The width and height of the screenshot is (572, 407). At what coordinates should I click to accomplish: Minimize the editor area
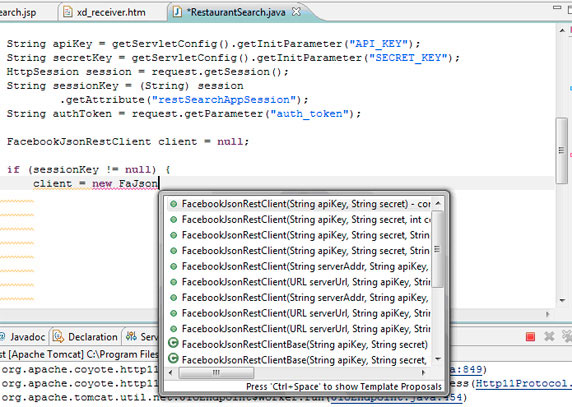(557, 8)
